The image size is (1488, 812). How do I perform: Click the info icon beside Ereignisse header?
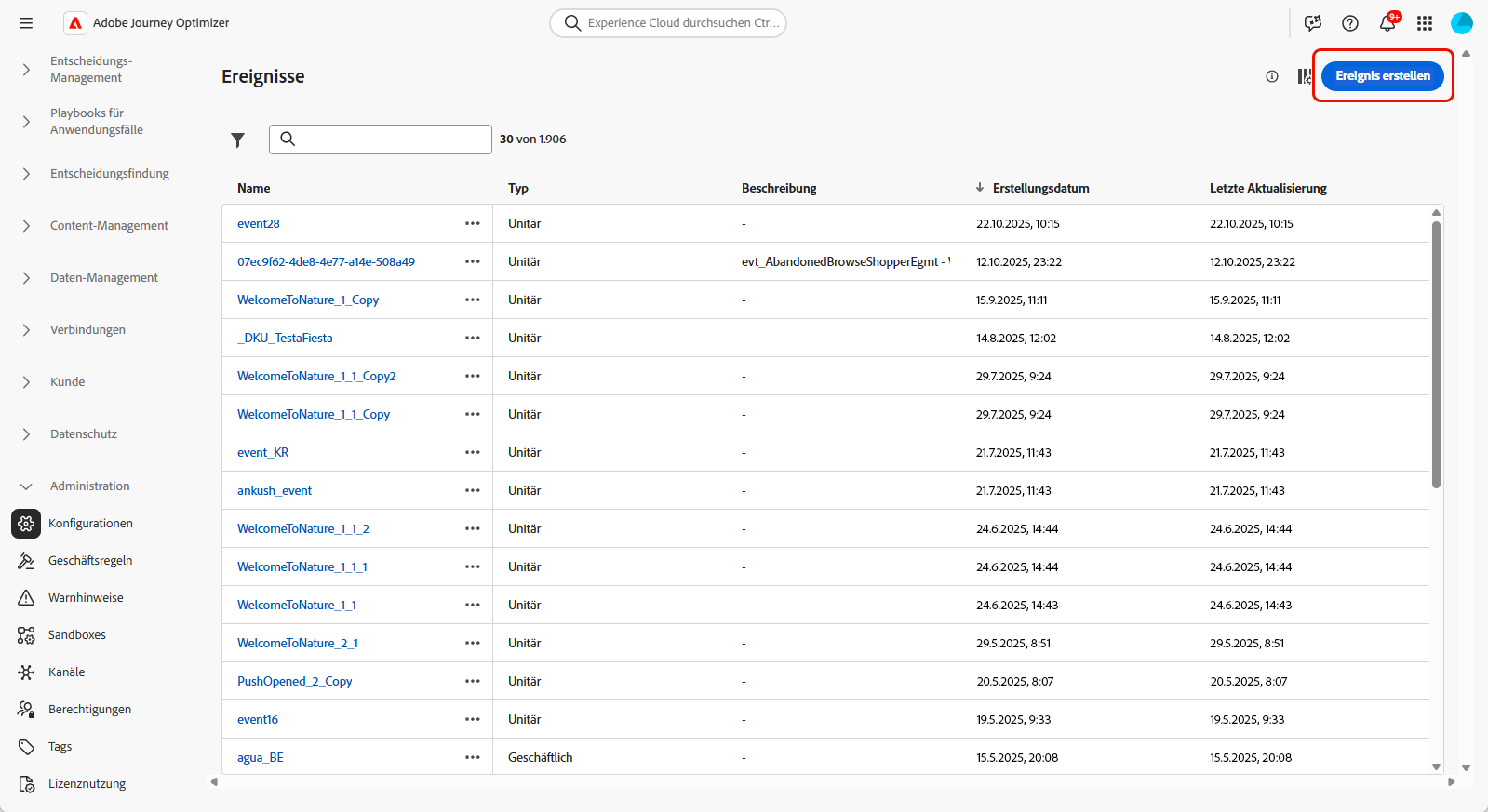point(1272,76)
